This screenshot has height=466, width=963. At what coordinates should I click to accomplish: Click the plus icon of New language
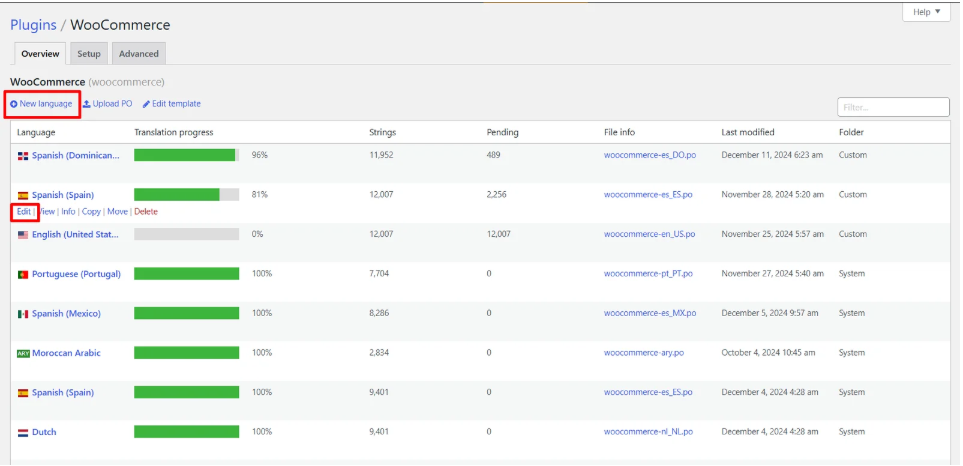click(14, 104)
